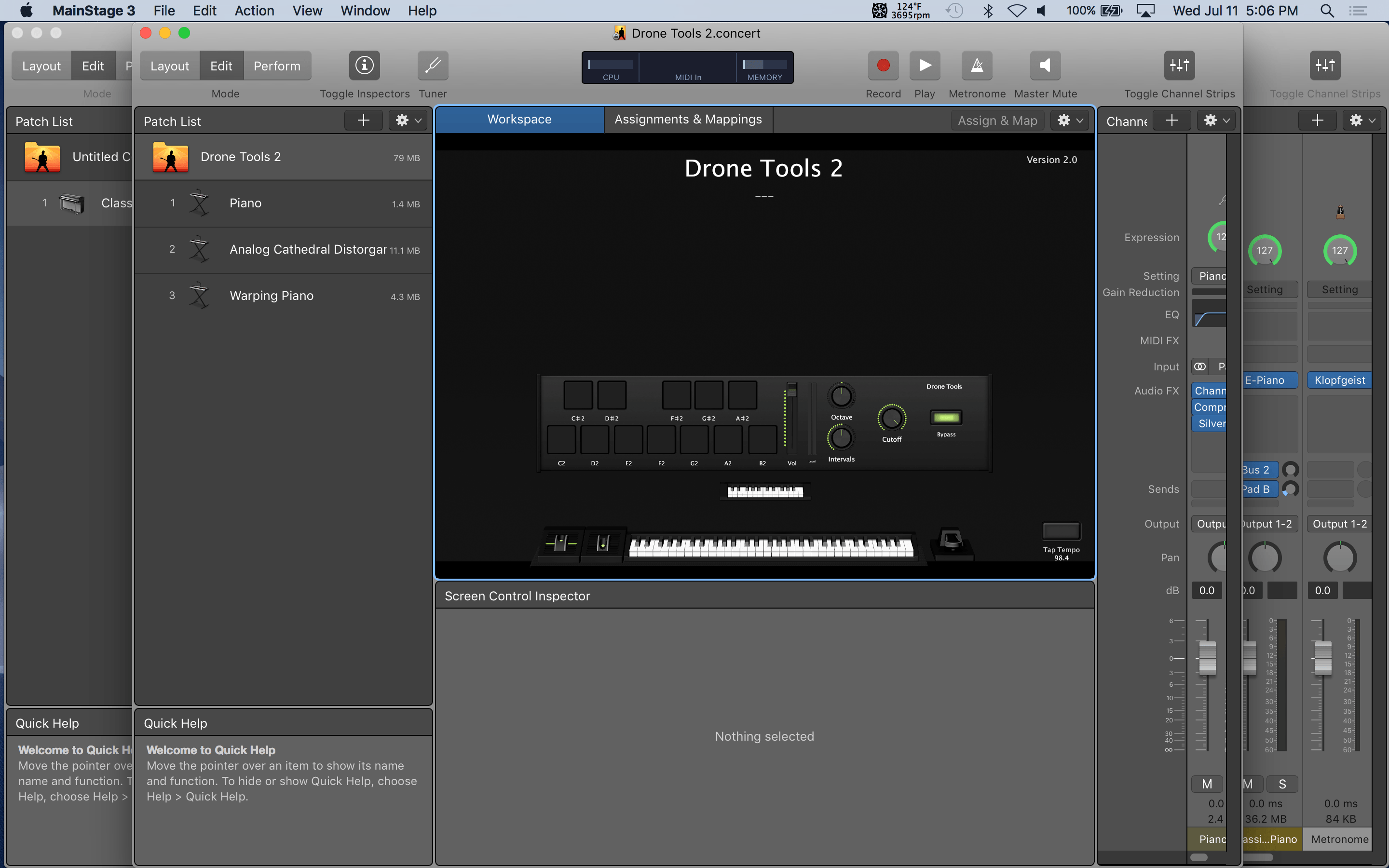
Task: Open Channel Strips gear menu in background window
Action: (x=1362, y=121)
